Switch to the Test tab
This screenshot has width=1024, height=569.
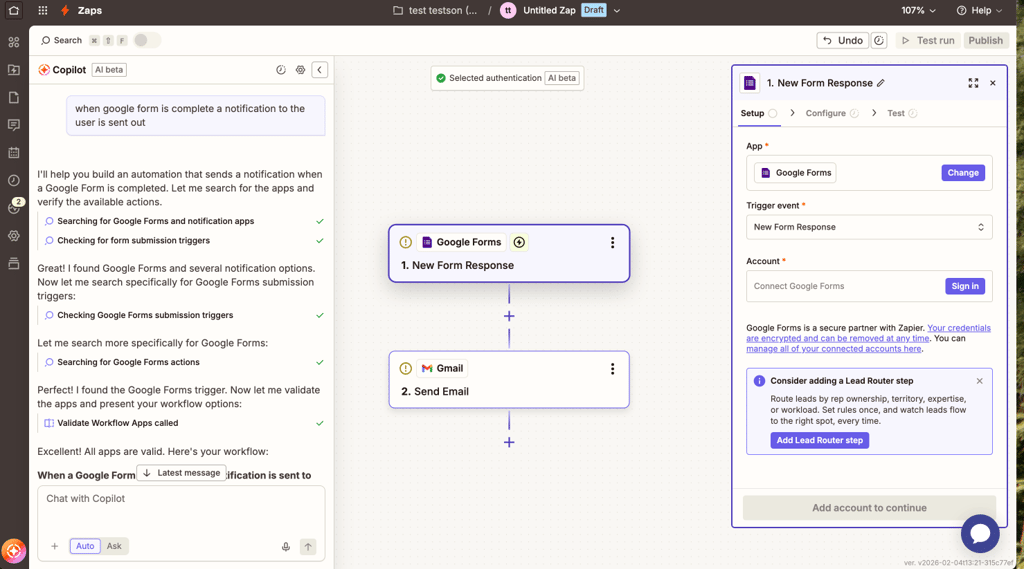point(902,113)
